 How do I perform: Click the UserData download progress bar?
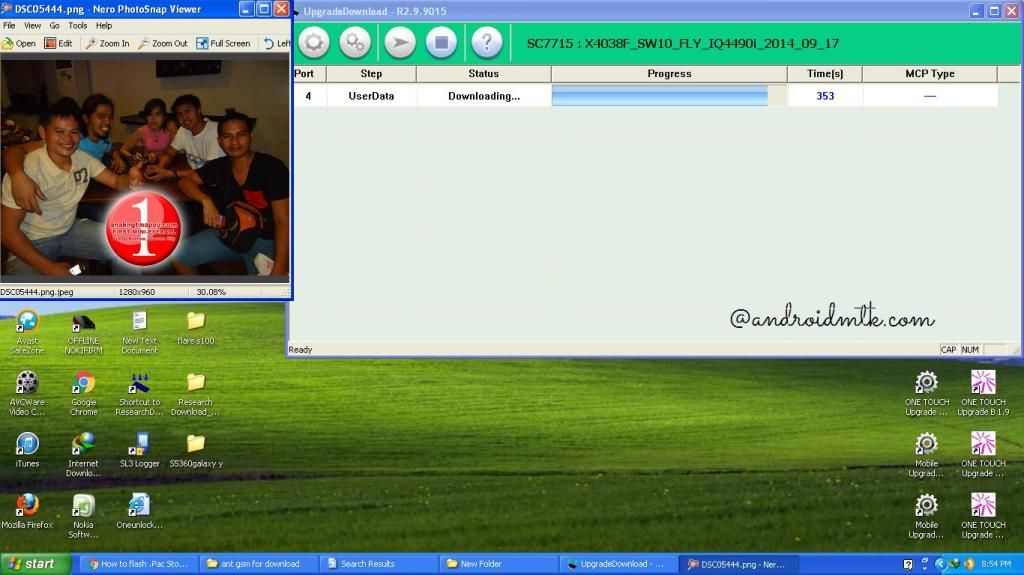pos(660,96)
